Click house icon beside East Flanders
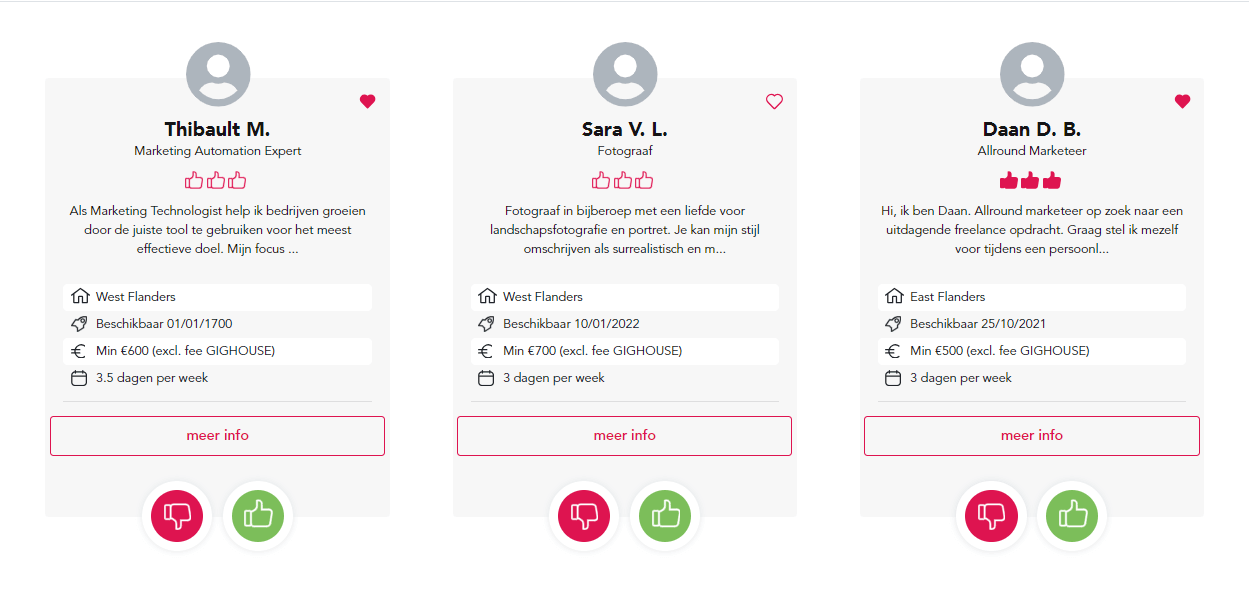Viewport: 1249px width, 612px height. (x=894, y=297)
